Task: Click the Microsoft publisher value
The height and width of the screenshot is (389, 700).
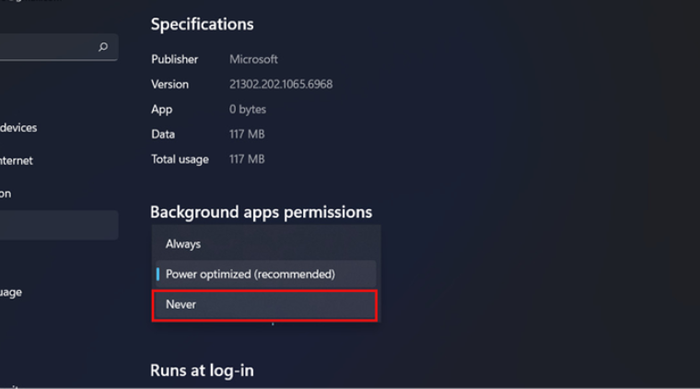Action: tap(254, 59)
